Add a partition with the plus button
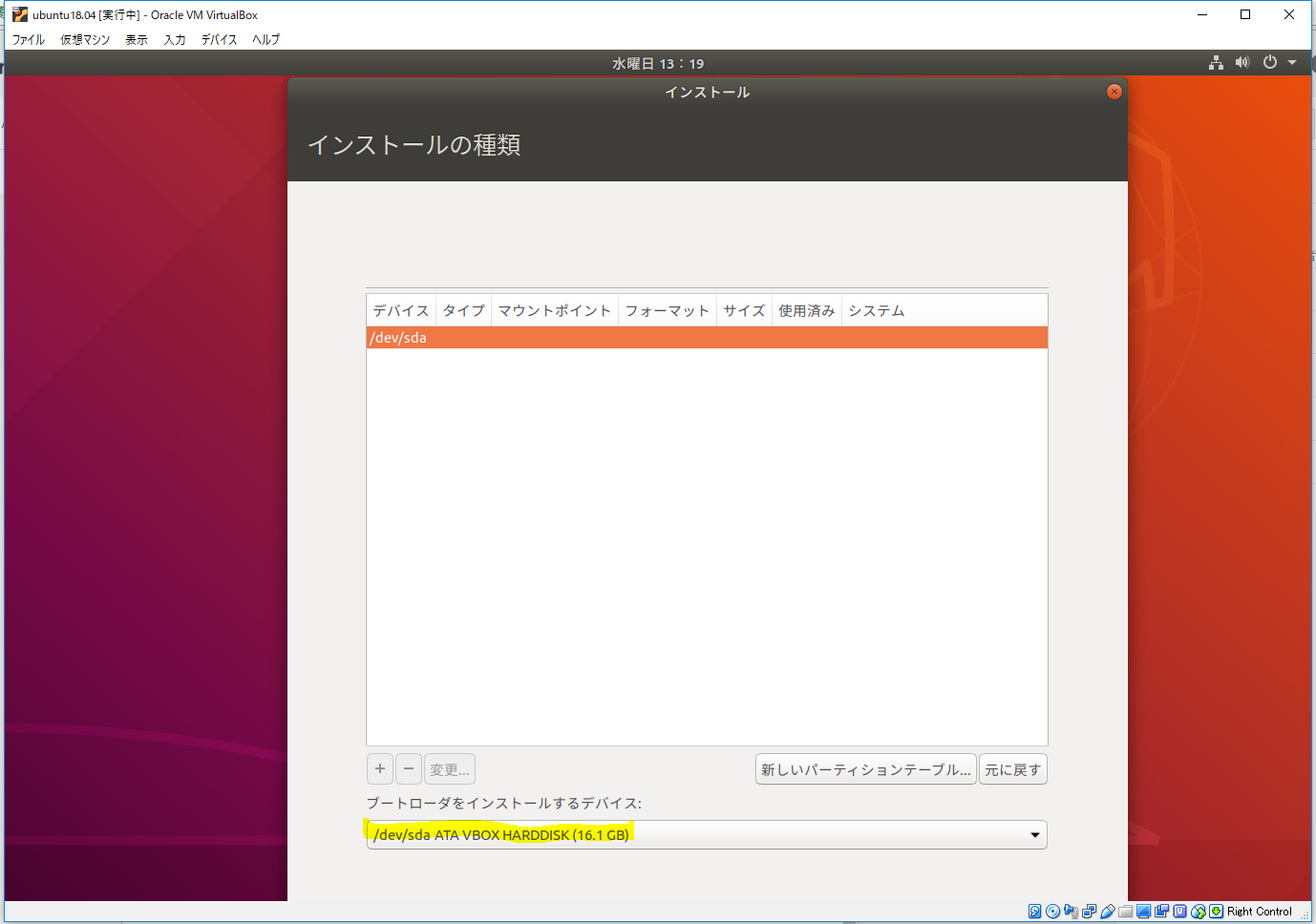 [x=380, y=768]
